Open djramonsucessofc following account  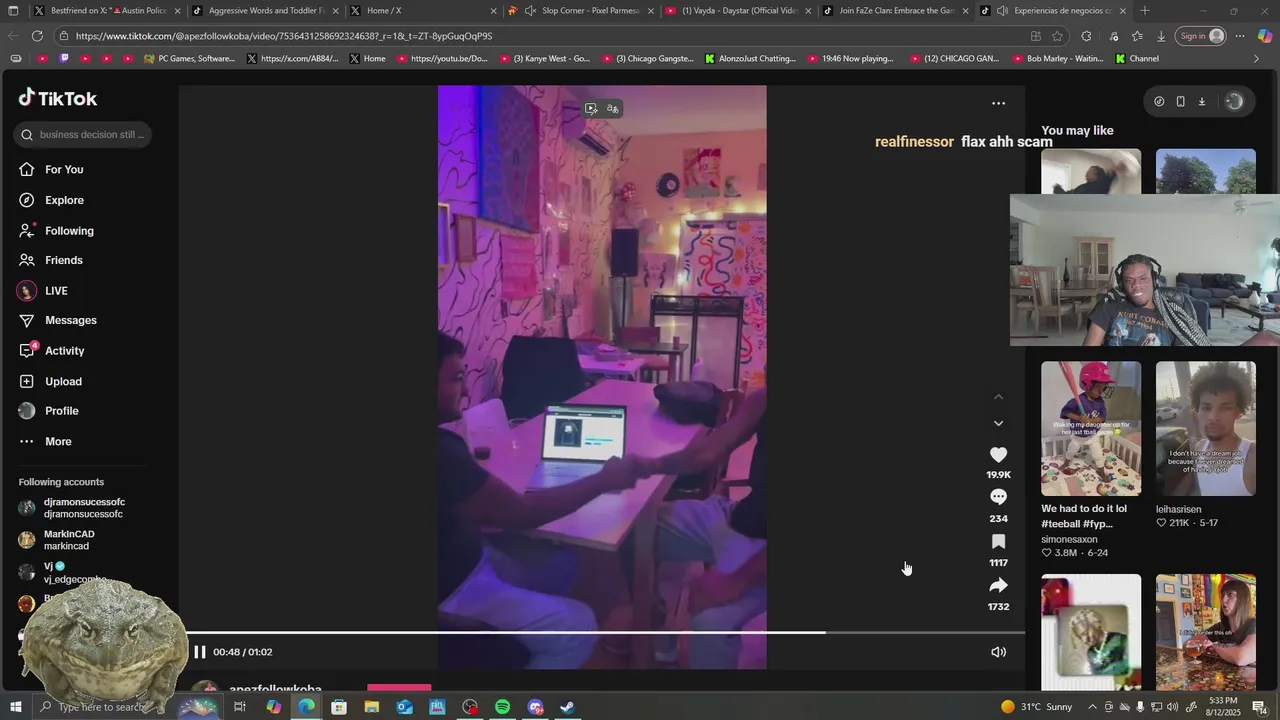point(84,508)
